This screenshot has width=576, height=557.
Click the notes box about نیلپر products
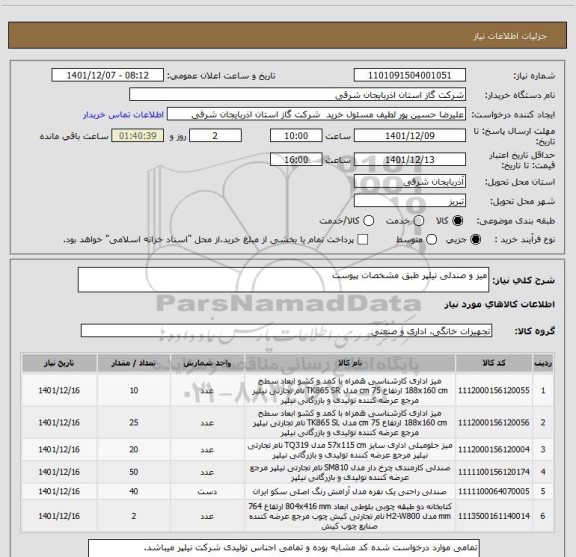(x=284, y=548)
